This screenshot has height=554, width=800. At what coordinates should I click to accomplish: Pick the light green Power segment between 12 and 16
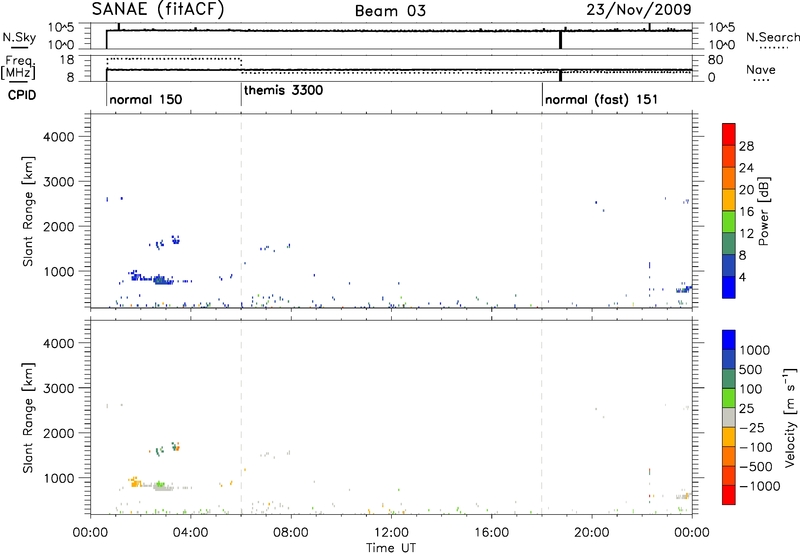pos(729,222)
